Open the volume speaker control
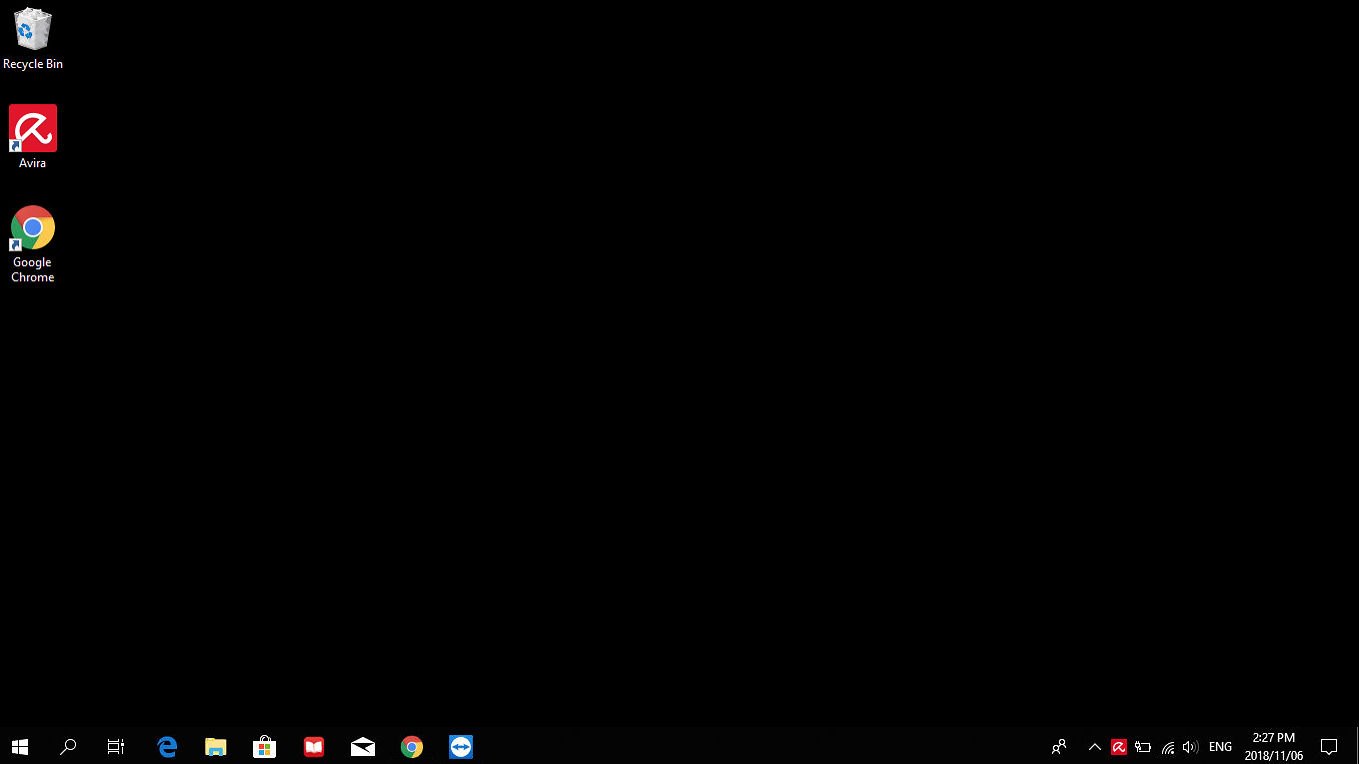The width and height of the screenshot is (1359, 764). pos(1190,747)
